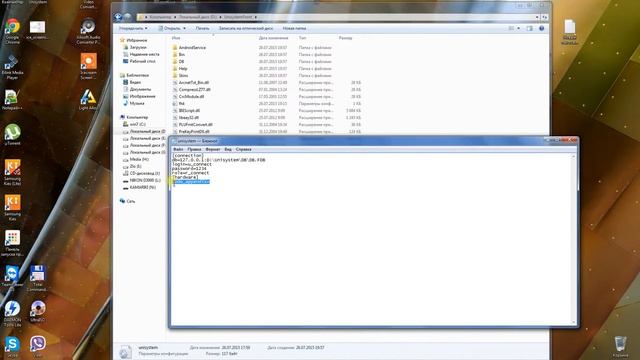
Task: Select NIKON D3000 drive in navigation pane
Action: click(142, 180)
